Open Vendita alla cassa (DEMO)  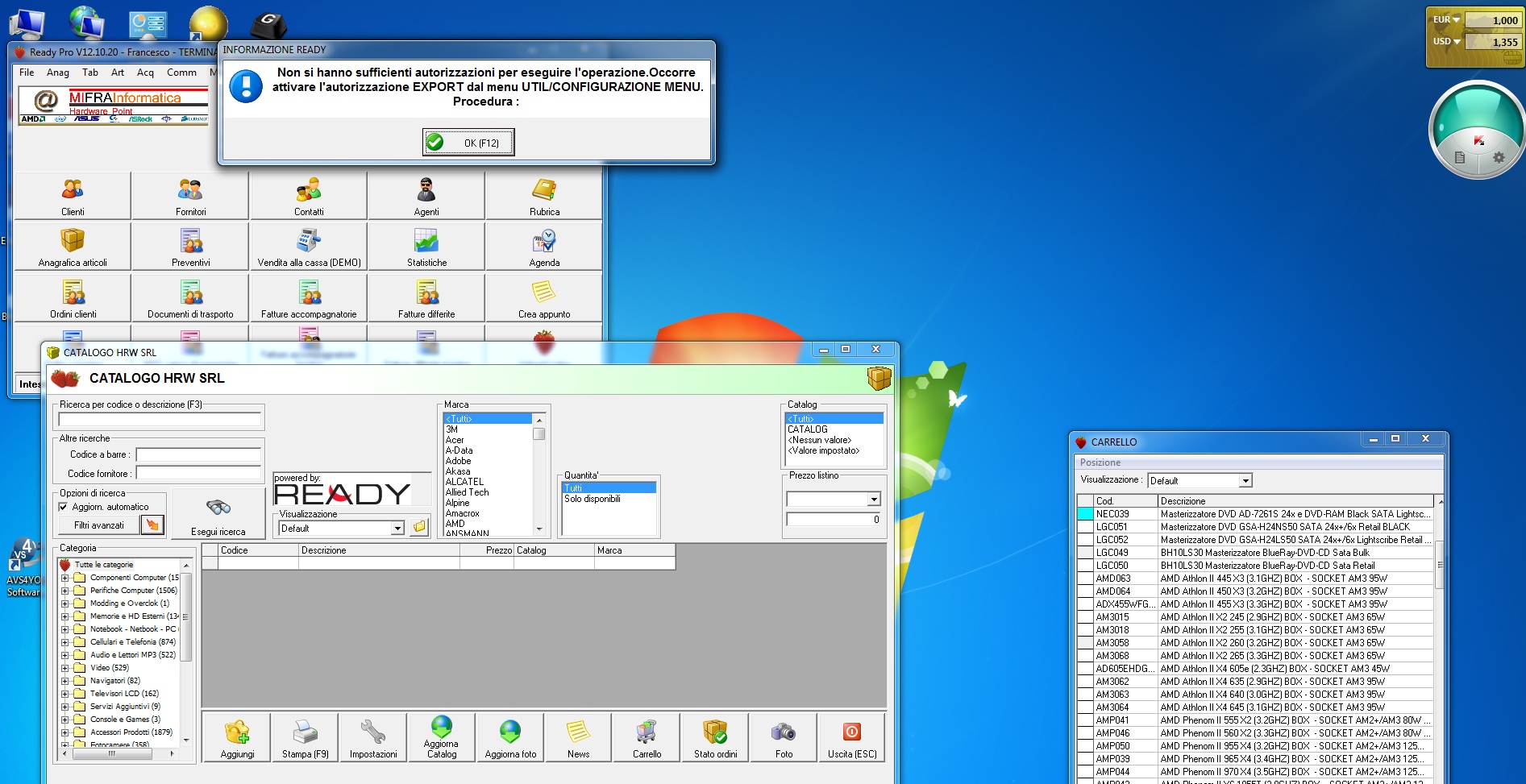(309, 247)
